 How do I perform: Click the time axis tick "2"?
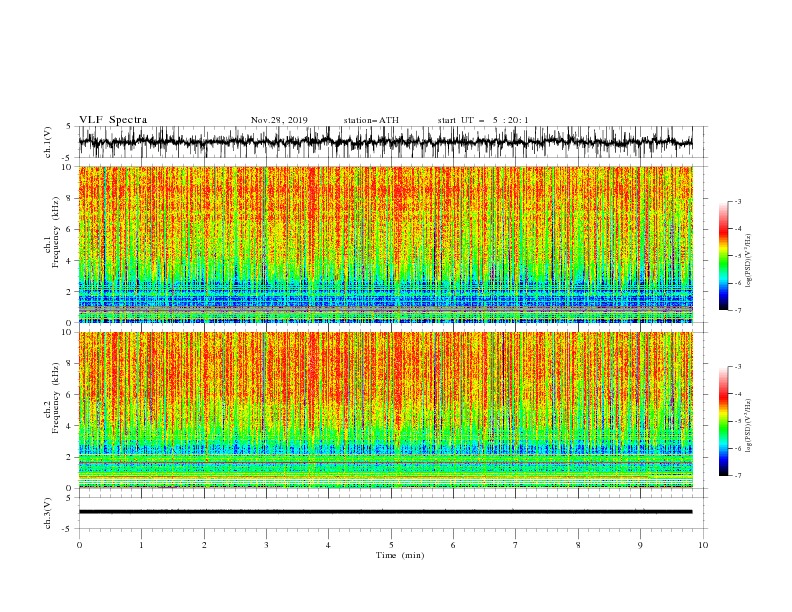pos(204,545)
